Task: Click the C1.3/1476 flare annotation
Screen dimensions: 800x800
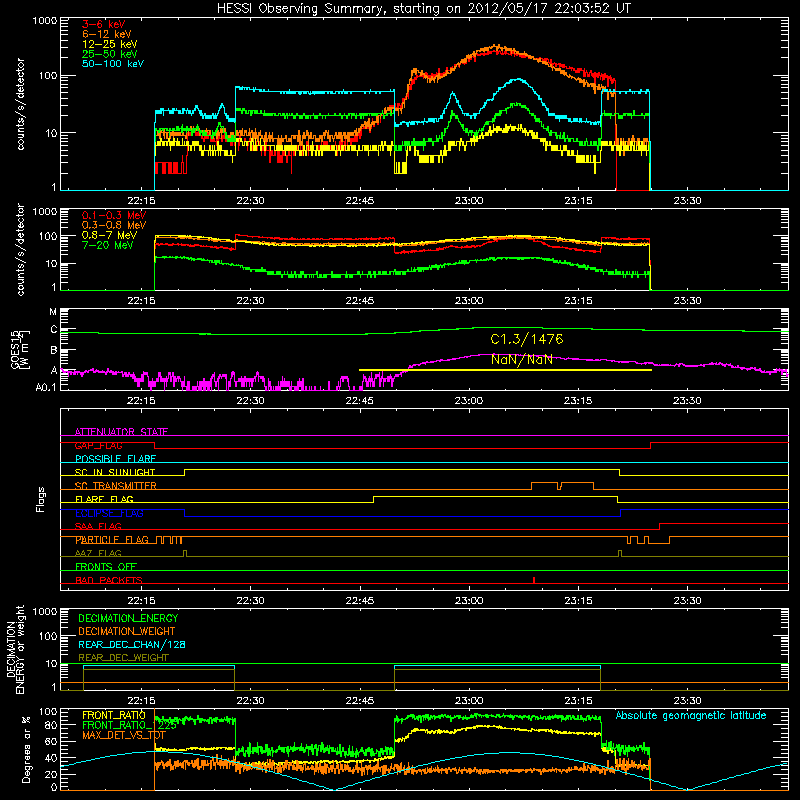Action: [527, 339]
